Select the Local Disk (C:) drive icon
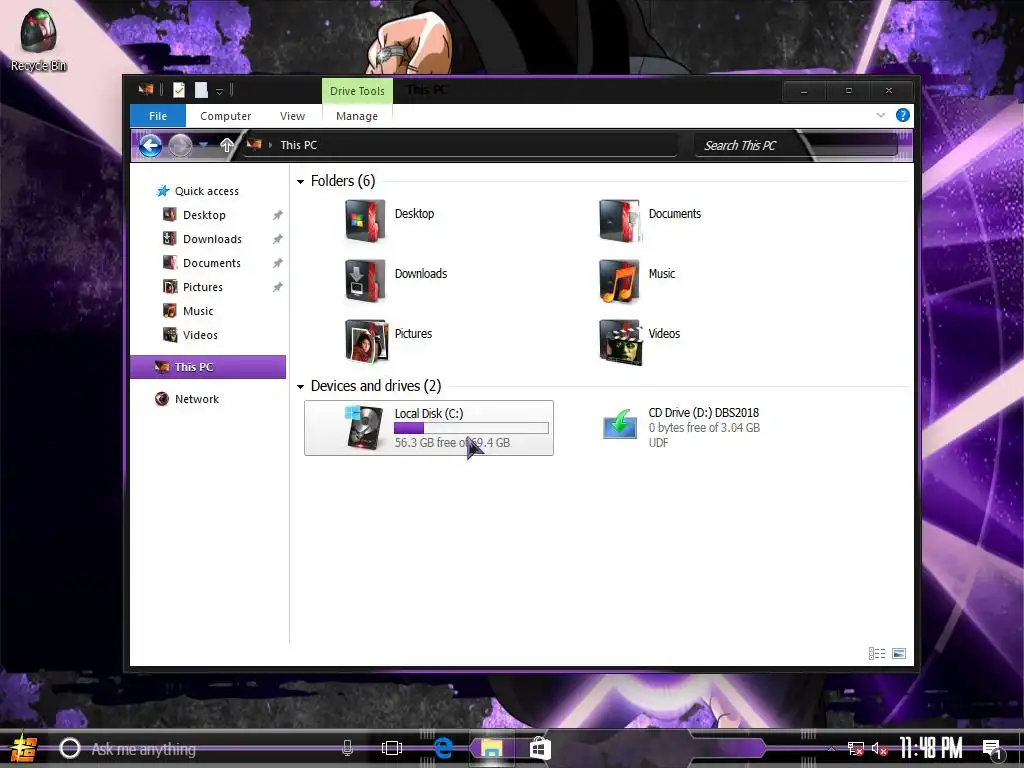Image resolution: width=1024 pixels, height=768 pixels. coord(364,427)
